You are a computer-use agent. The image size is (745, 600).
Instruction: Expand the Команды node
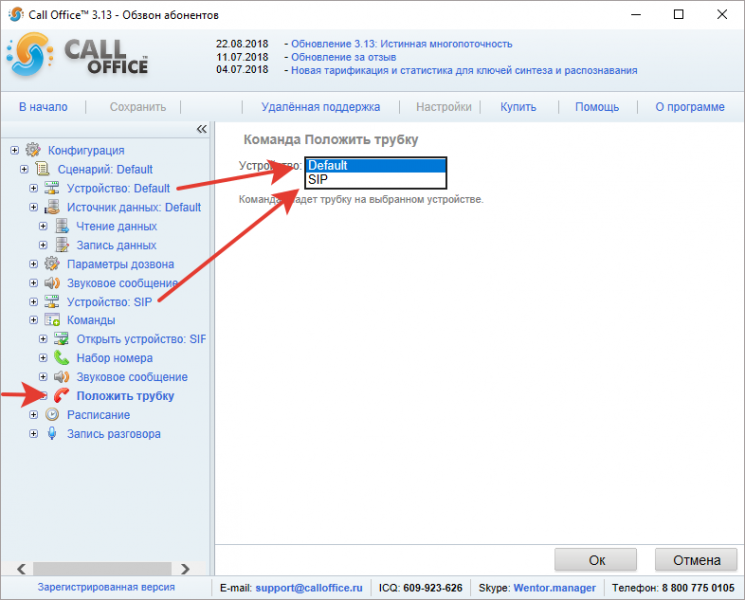[x=34, y=320]
